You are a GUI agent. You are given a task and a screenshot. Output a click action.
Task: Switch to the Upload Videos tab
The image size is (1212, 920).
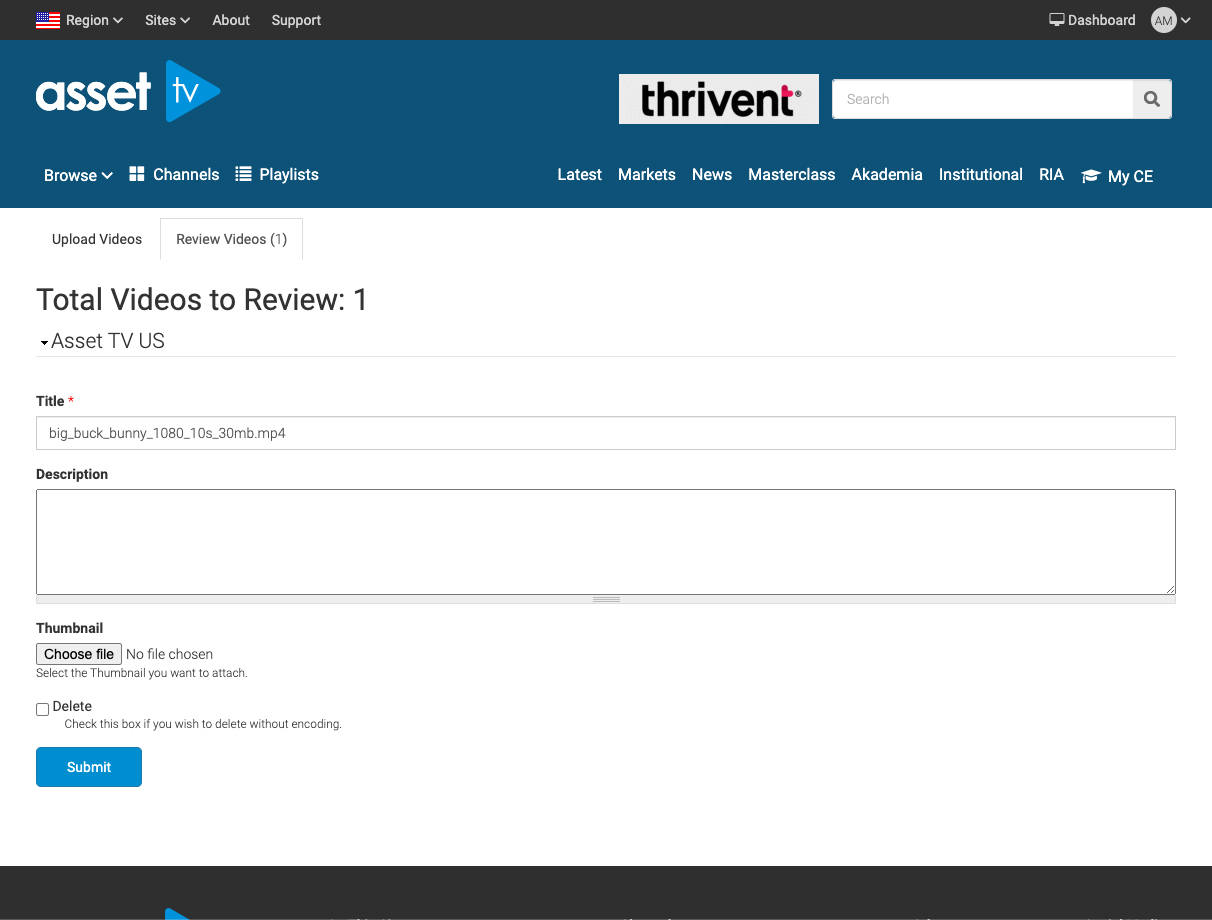(97, 239)
